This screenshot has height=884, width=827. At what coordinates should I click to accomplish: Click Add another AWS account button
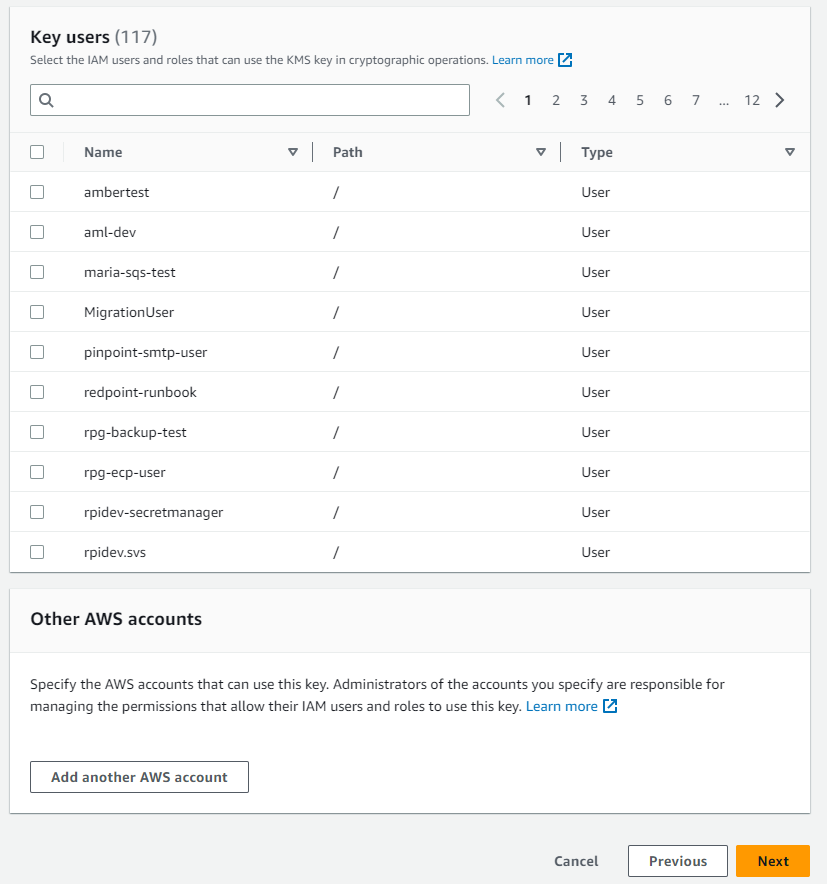139,777
